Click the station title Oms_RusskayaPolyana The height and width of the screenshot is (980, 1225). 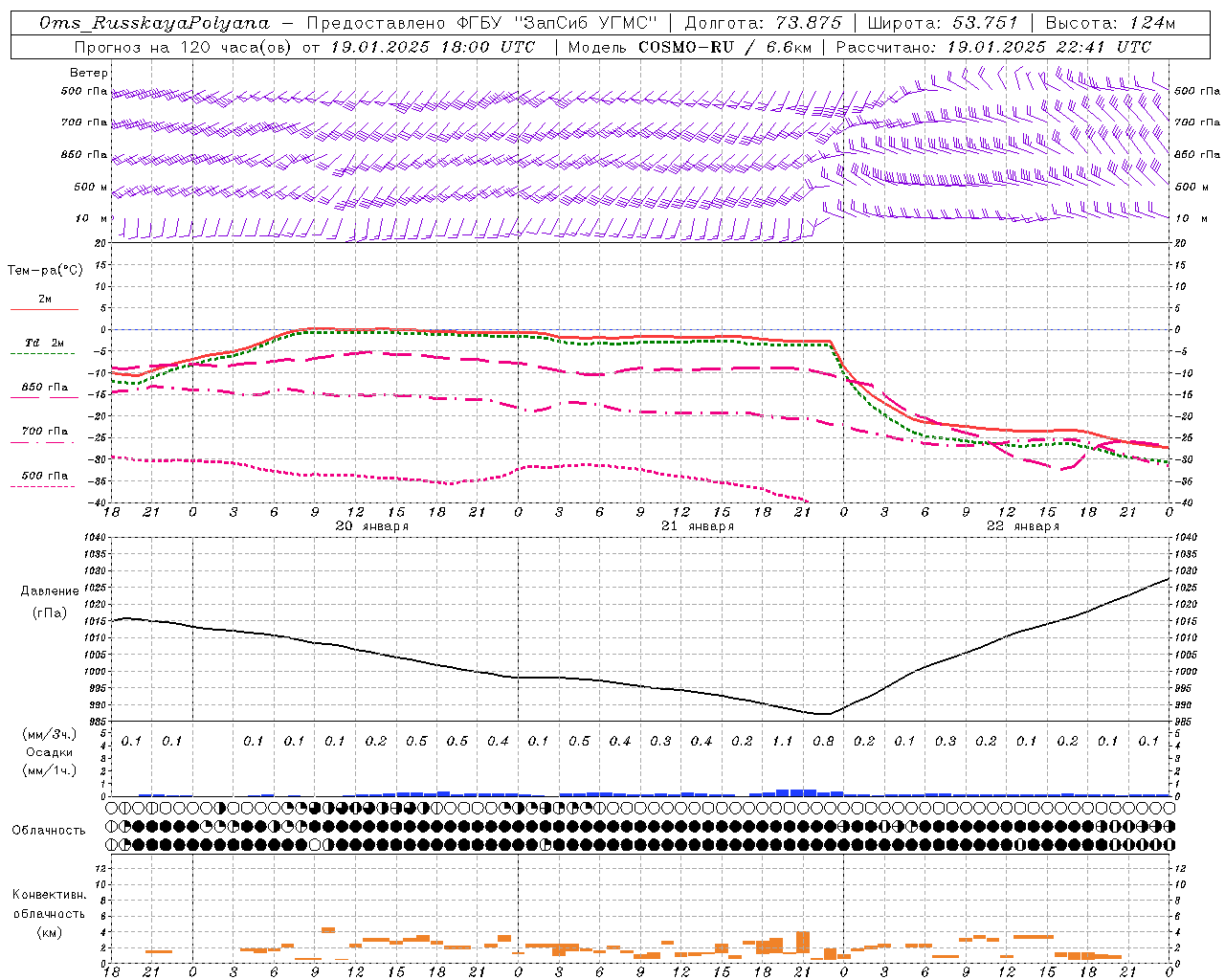(155, 23)
